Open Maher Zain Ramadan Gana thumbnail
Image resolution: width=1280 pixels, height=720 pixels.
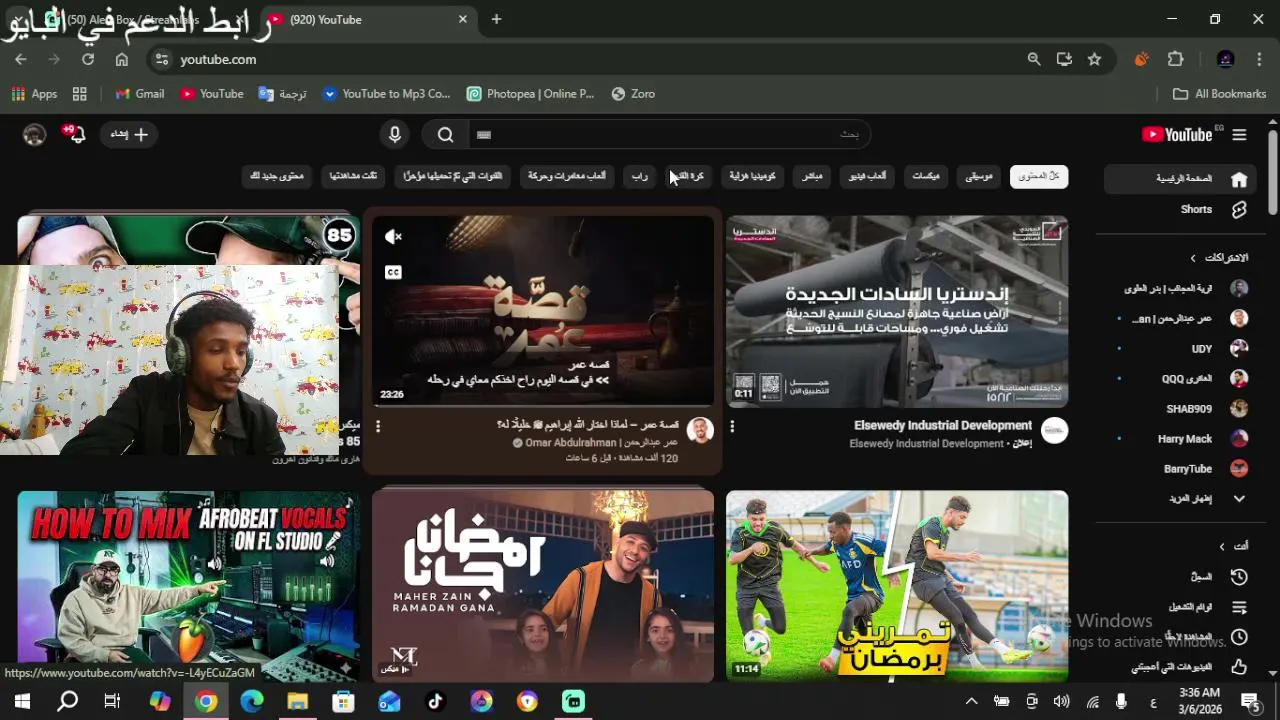click(543, 586)
